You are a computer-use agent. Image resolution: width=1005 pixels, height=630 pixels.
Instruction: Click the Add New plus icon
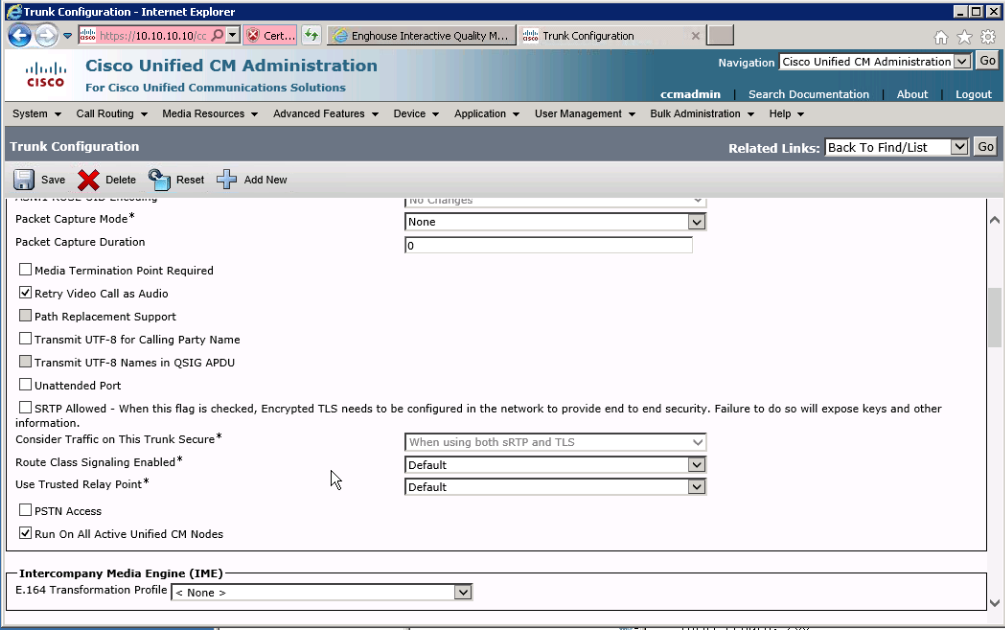coord(227,179)
